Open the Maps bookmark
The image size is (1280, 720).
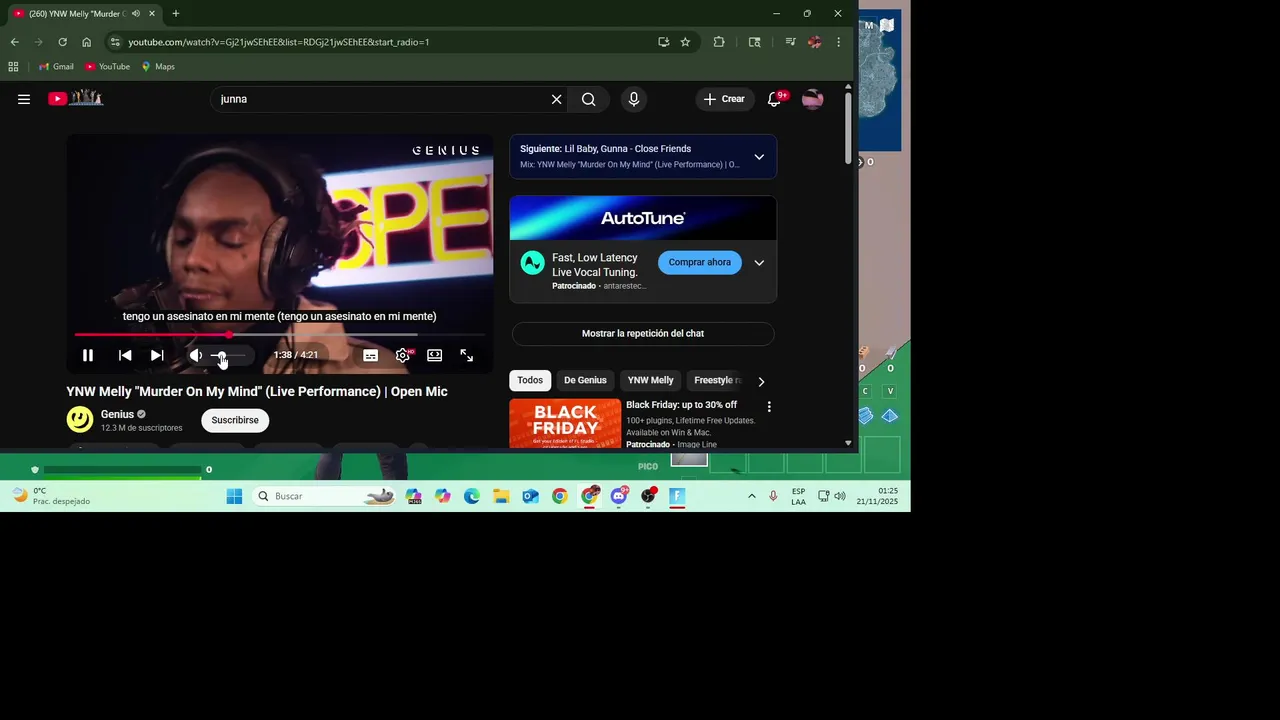[x=158, y=67]
